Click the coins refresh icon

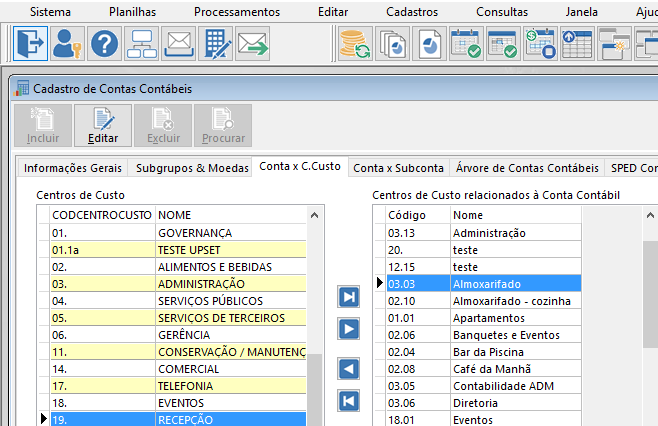pos(355,43)
